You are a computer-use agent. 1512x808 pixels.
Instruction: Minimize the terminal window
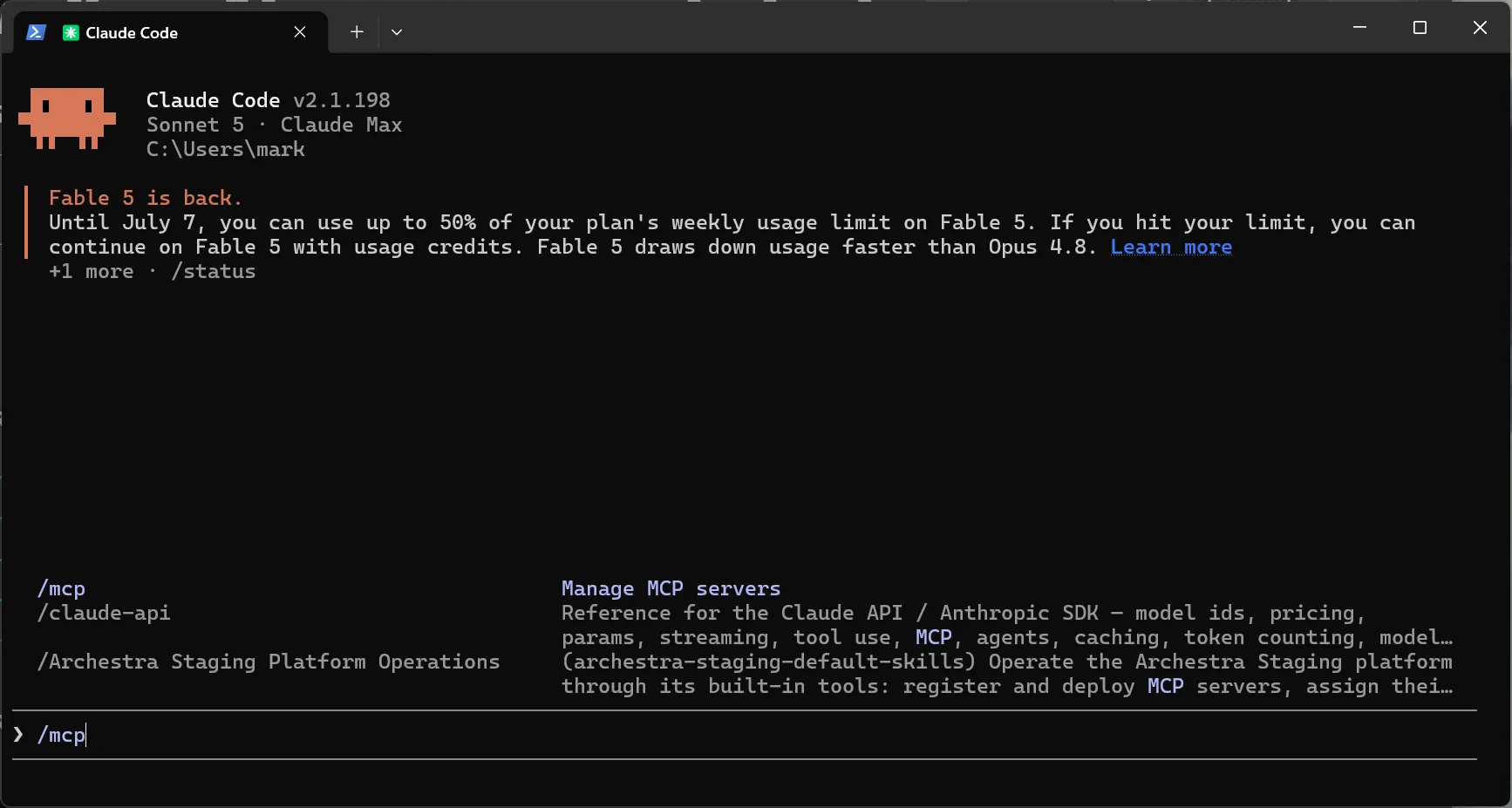[1359, 28]
